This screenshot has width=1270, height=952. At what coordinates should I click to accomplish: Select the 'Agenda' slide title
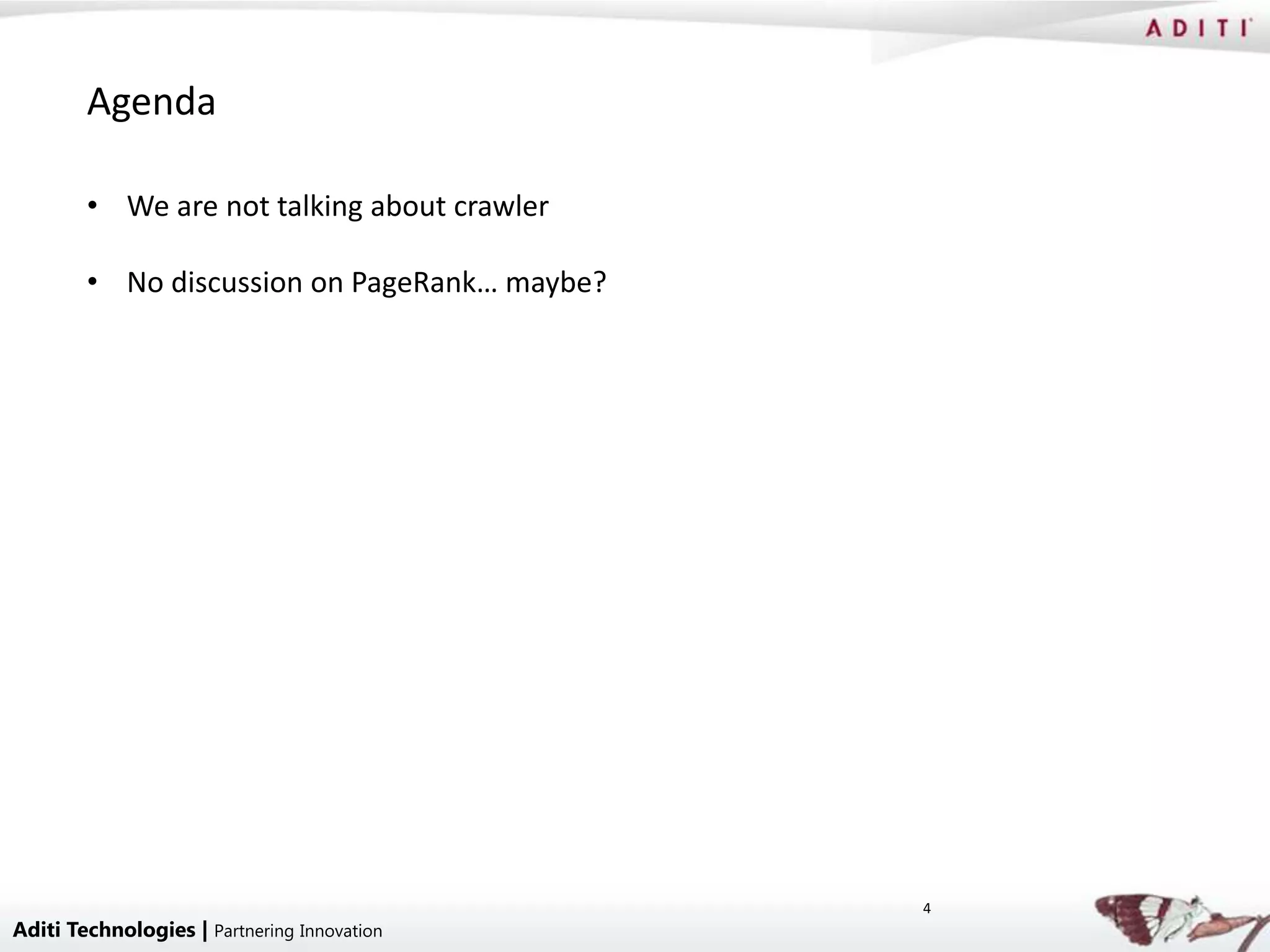(x=151, y=102)
